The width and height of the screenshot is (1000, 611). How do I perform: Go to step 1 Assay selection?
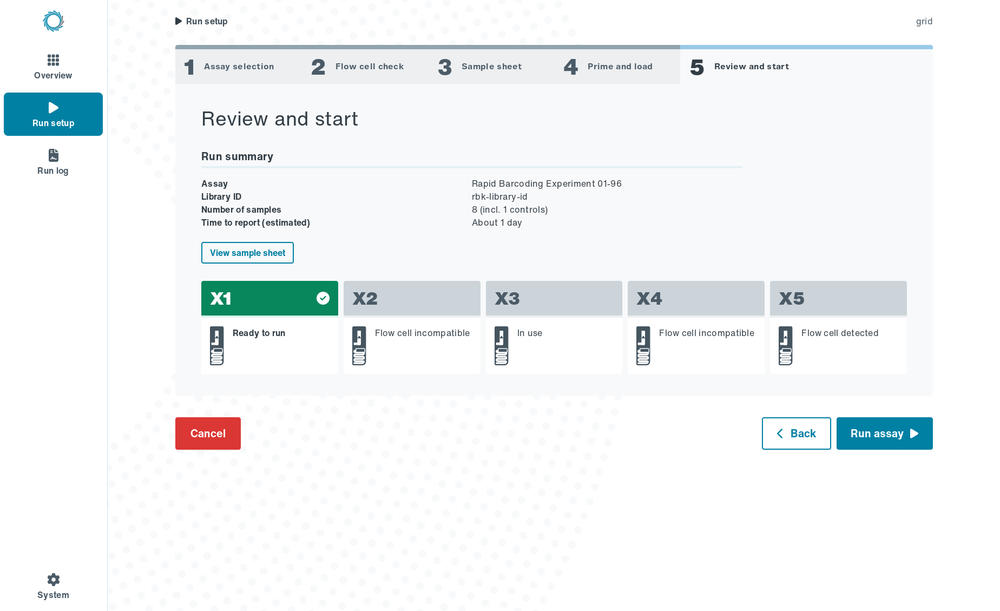[239, 66]
